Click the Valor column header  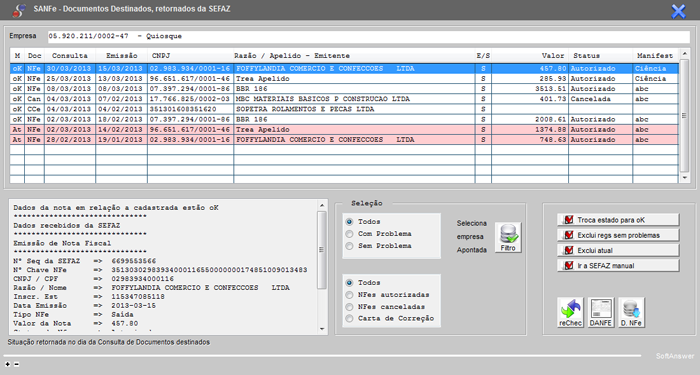tap(530, 56)
